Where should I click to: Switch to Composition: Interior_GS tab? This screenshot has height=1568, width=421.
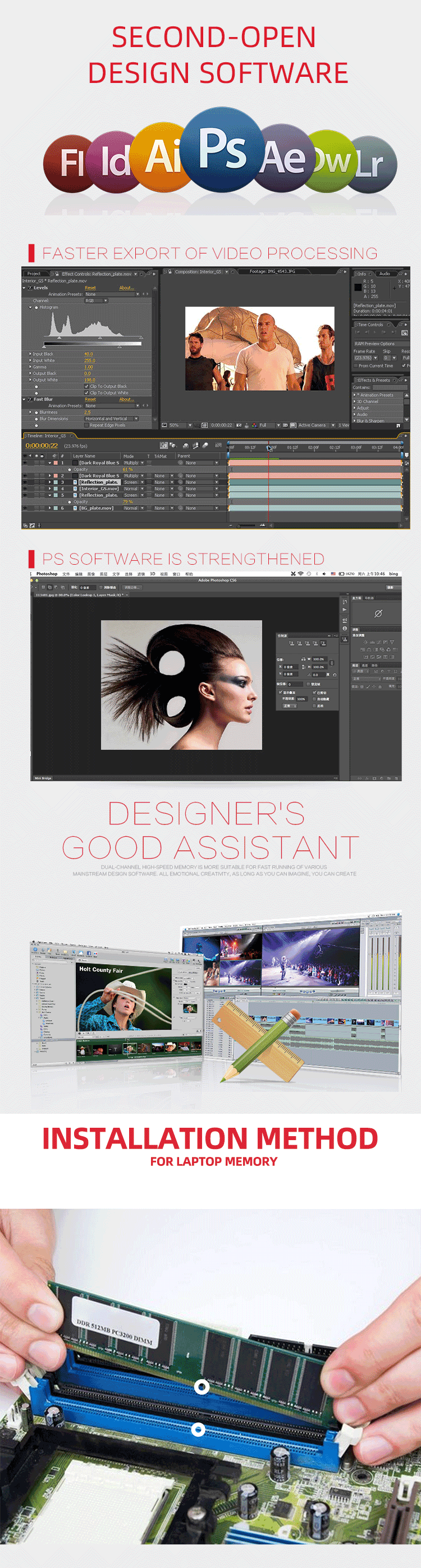point(198,272)
